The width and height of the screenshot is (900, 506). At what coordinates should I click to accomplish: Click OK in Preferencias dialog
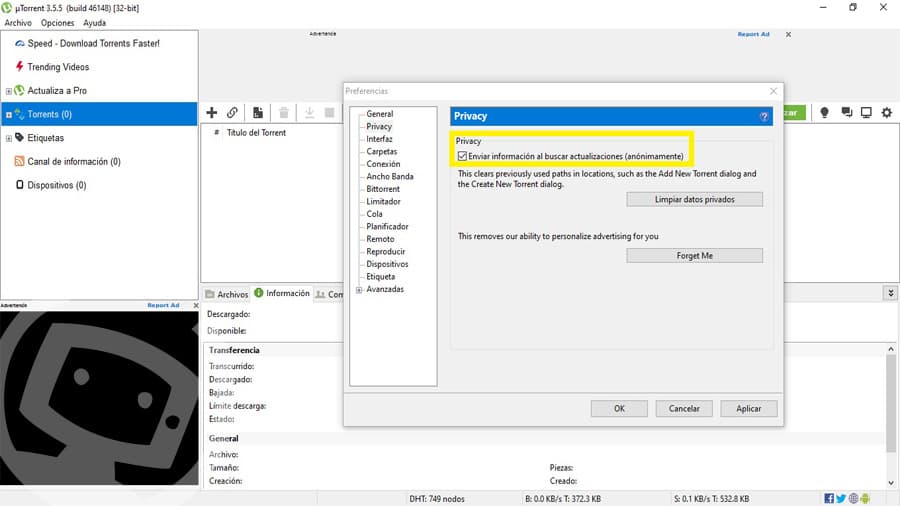coord(619,408)
